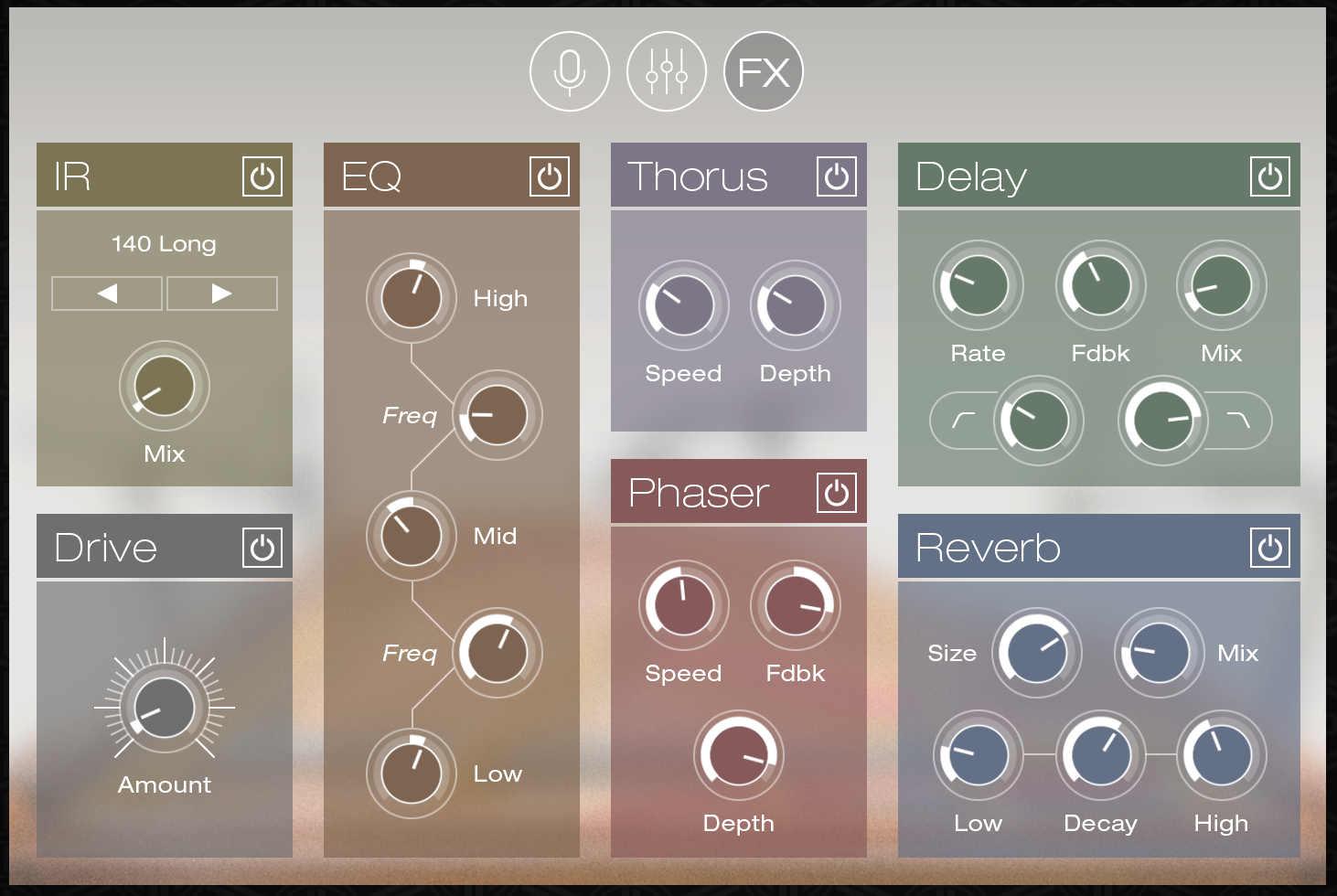Click the Delay low-pass filter knob
This screenshot has height=896, width=1337.
(1163, 421)
